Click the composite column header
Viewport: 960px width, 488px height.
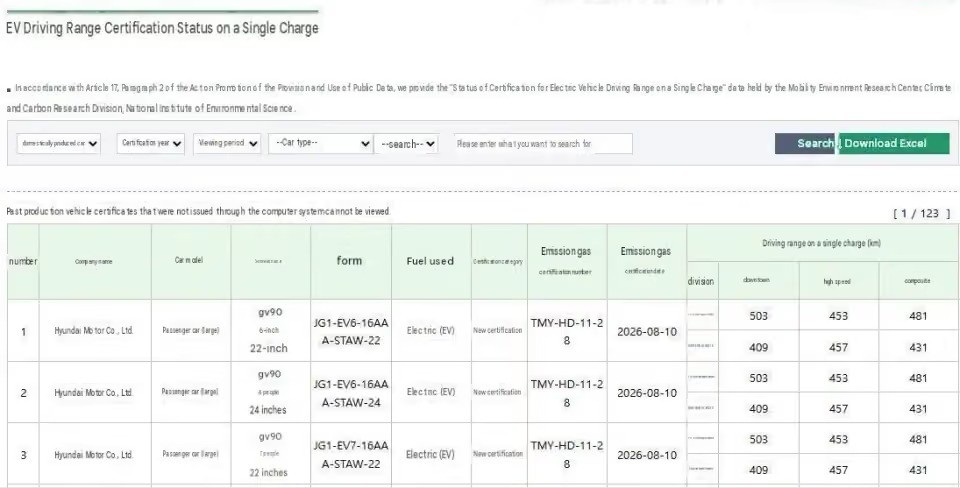917,281
